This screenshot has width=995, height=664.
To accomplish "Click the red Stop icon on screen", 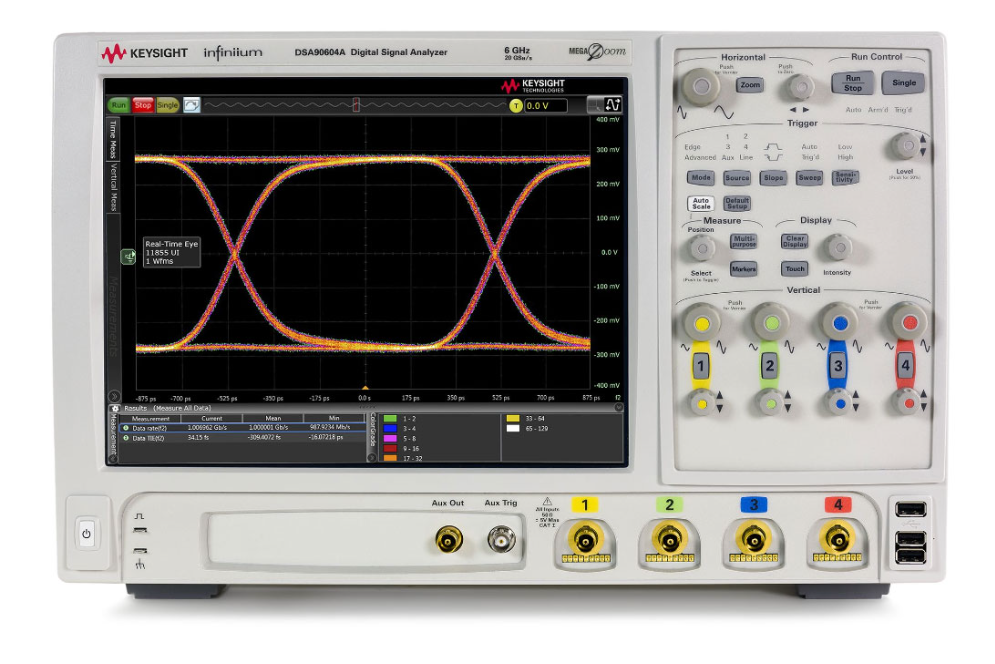I will click(x=143, y=105).
